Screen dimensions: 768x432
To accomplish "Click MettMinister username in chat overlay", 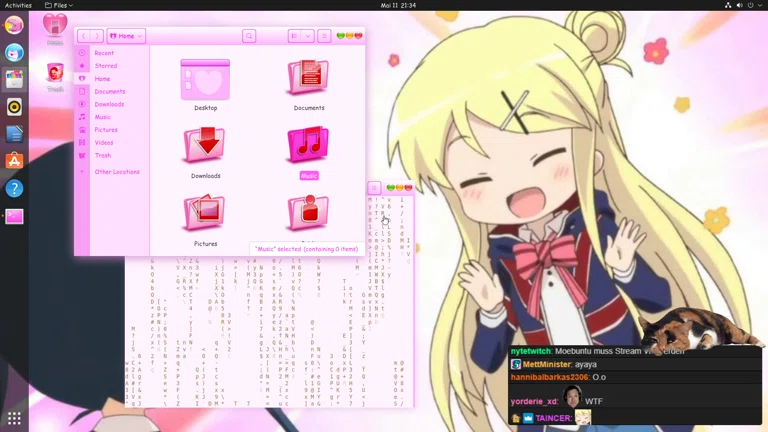I will [547, 364].
